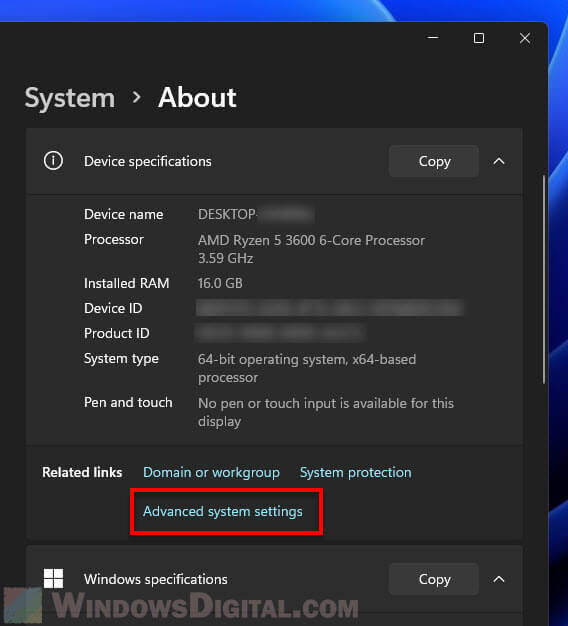This screenshot has height=626, width=568.
Task: Click the DESKTOP device name value
Action: tap(255, 214)
